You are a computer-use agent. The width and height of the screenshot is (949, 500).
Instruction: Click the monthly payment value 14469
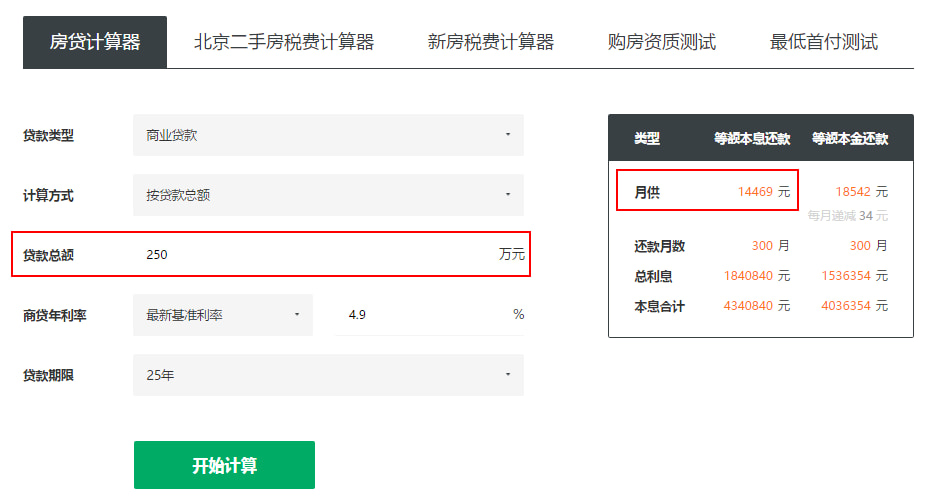click(755, 191)
